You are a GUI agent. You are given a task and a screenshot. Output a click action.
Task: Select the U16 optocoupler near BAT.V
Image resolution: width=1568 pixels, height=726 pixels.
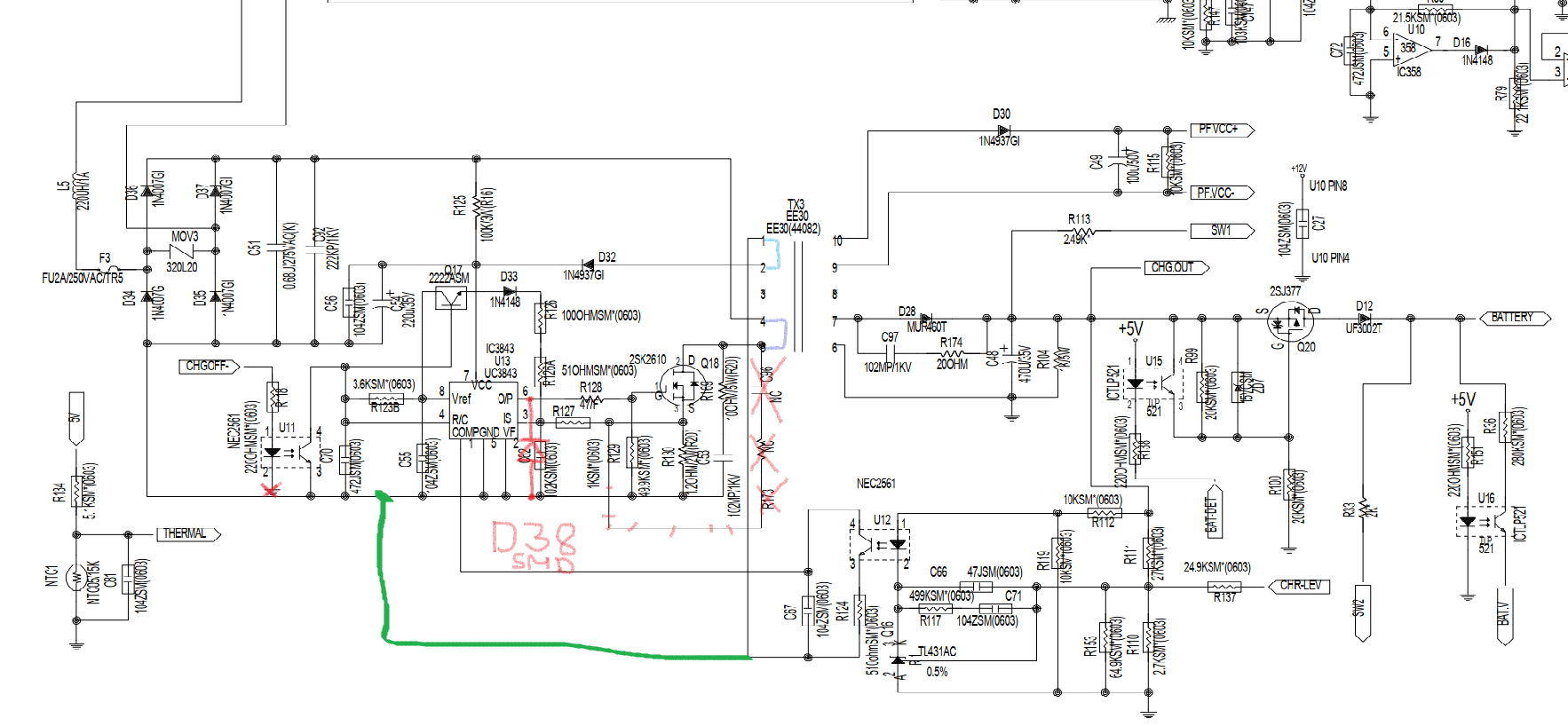[x=1479, y=522]
